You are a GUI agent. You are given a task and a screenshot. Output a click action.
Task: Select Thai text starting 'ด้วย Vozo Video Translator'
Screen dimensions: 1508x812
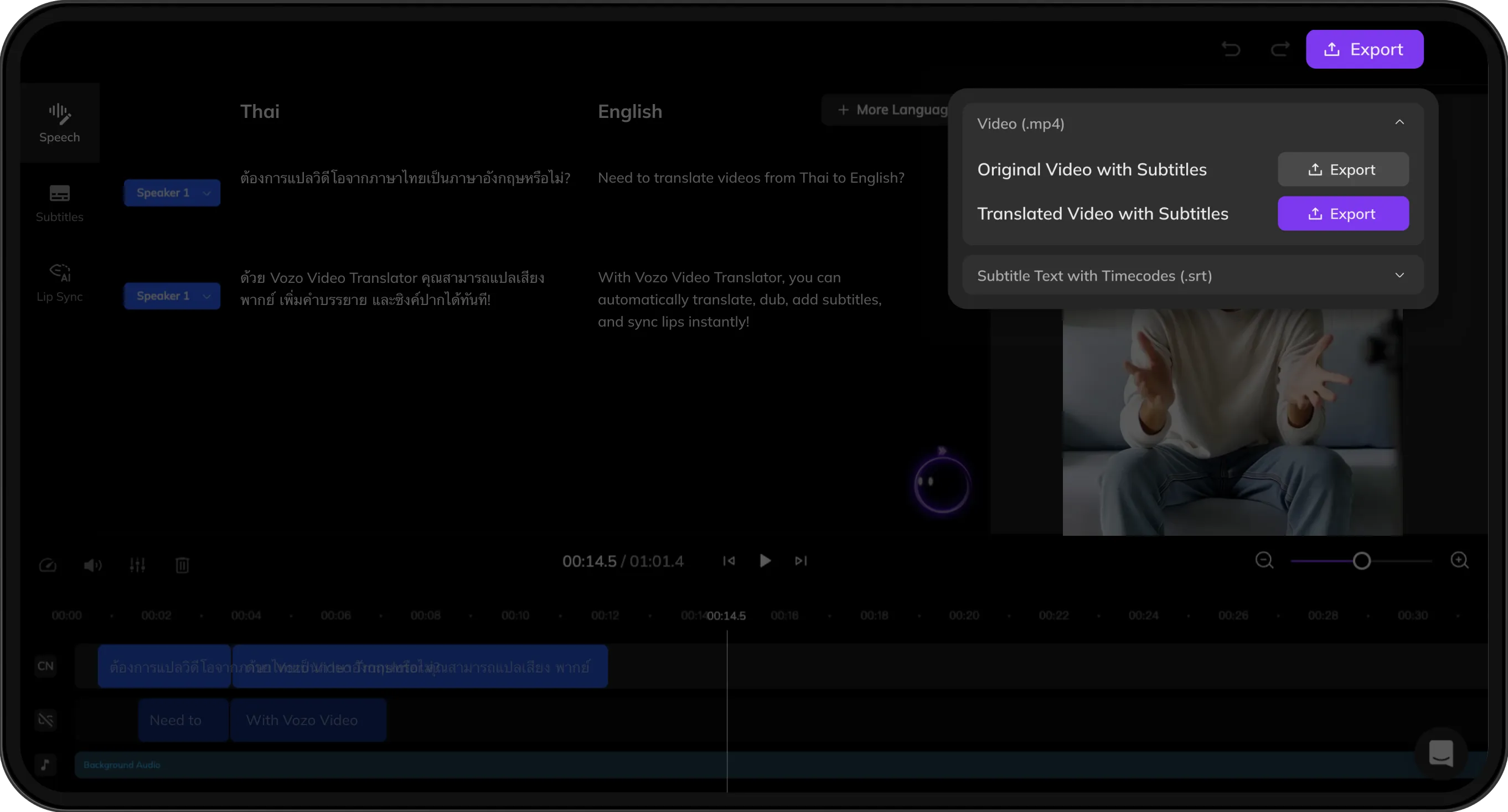tap(392, 288)
